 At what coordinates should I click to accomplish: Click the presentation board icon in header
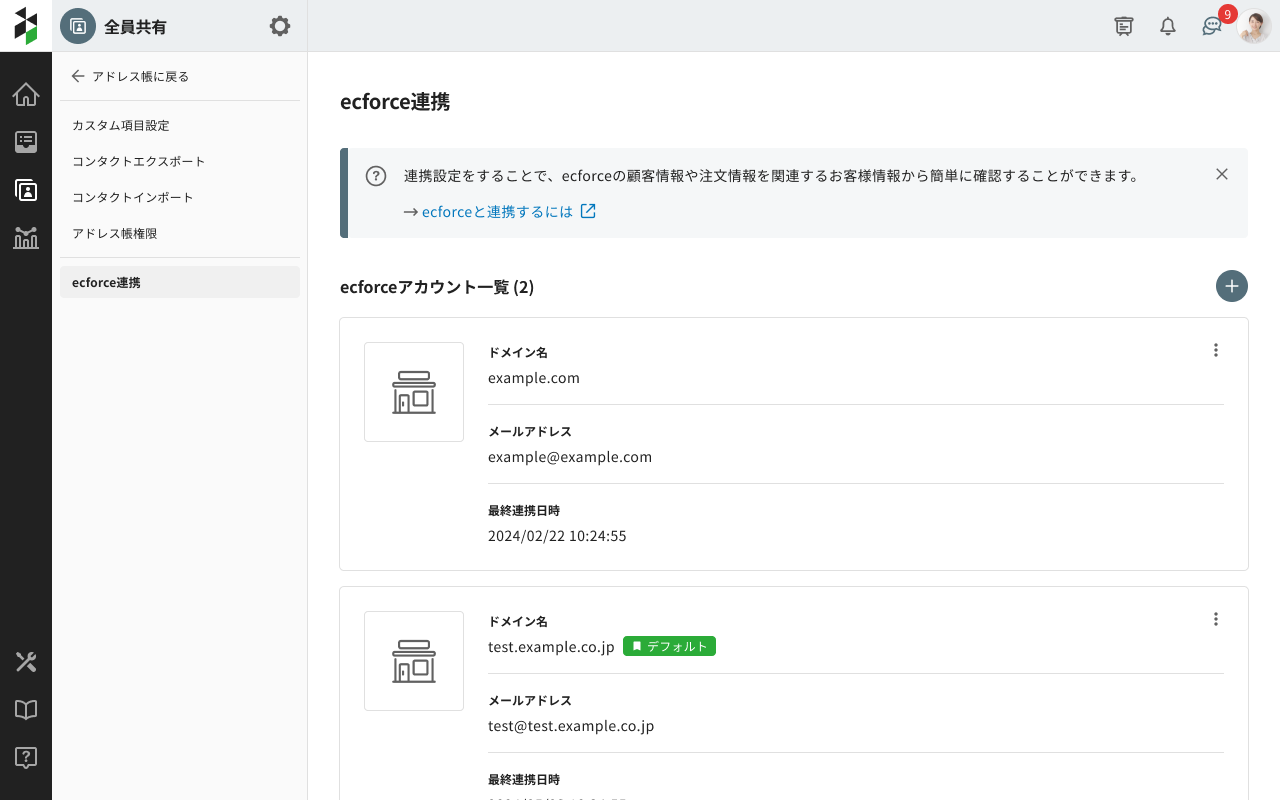1124,27
